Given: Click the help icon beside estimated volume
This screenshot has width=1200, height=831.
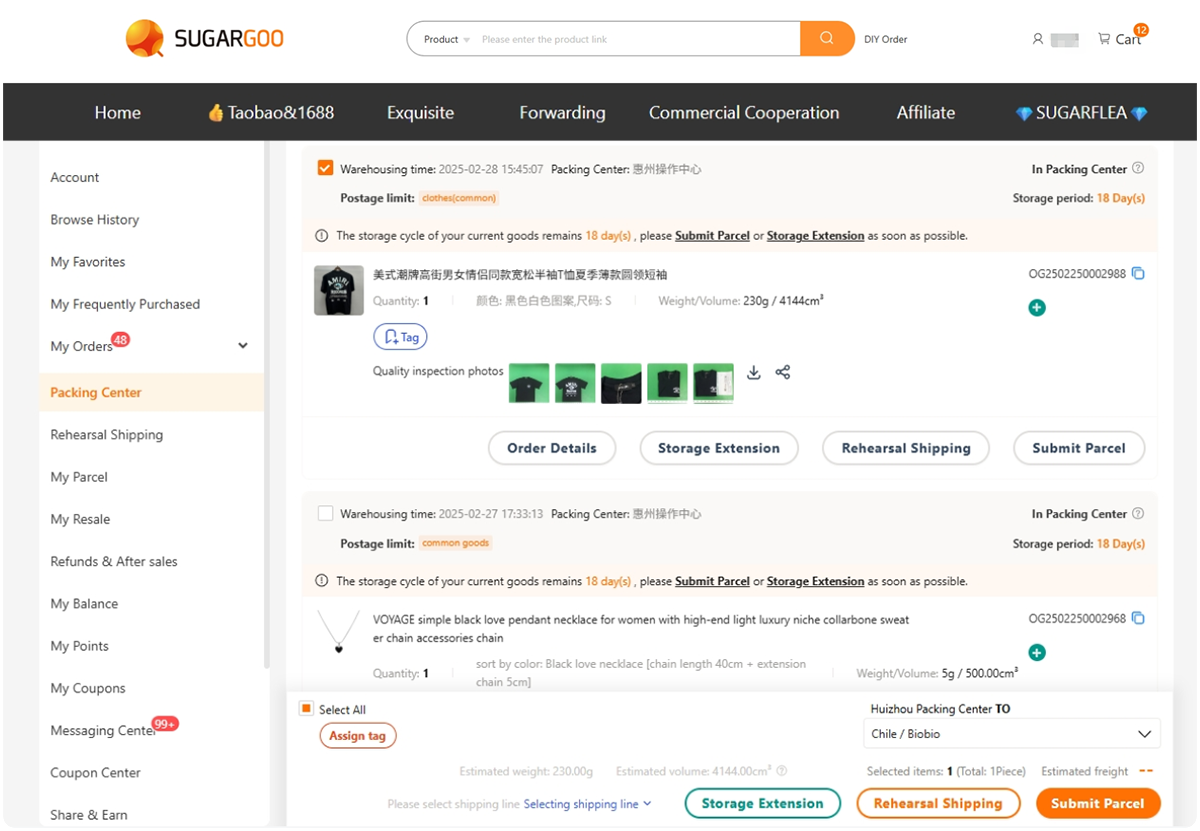Looking at the screenshot, I should 782,771.
